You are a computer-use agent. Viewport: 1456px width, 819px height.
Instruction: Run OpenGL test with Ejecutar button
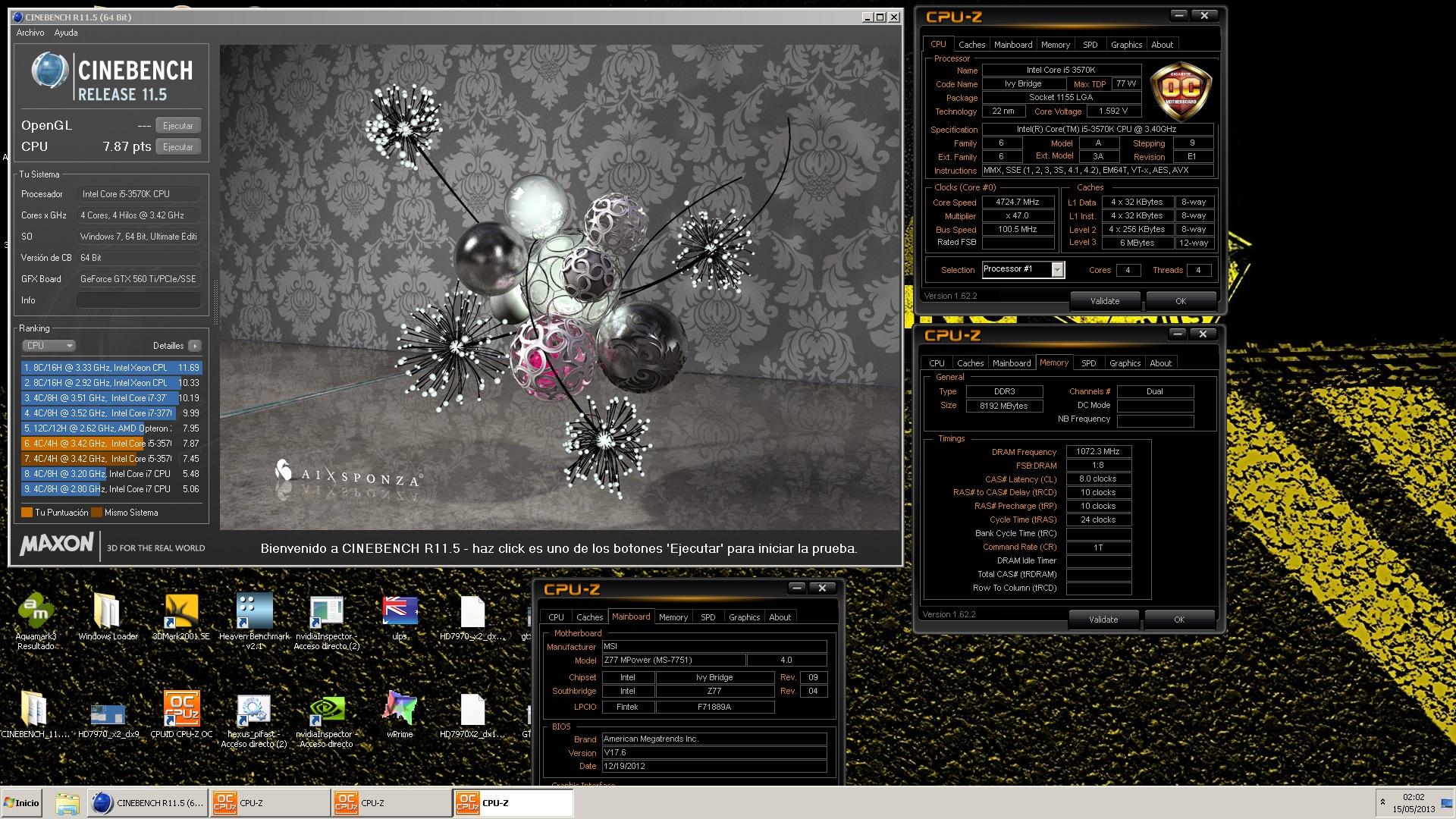[178, 126]
